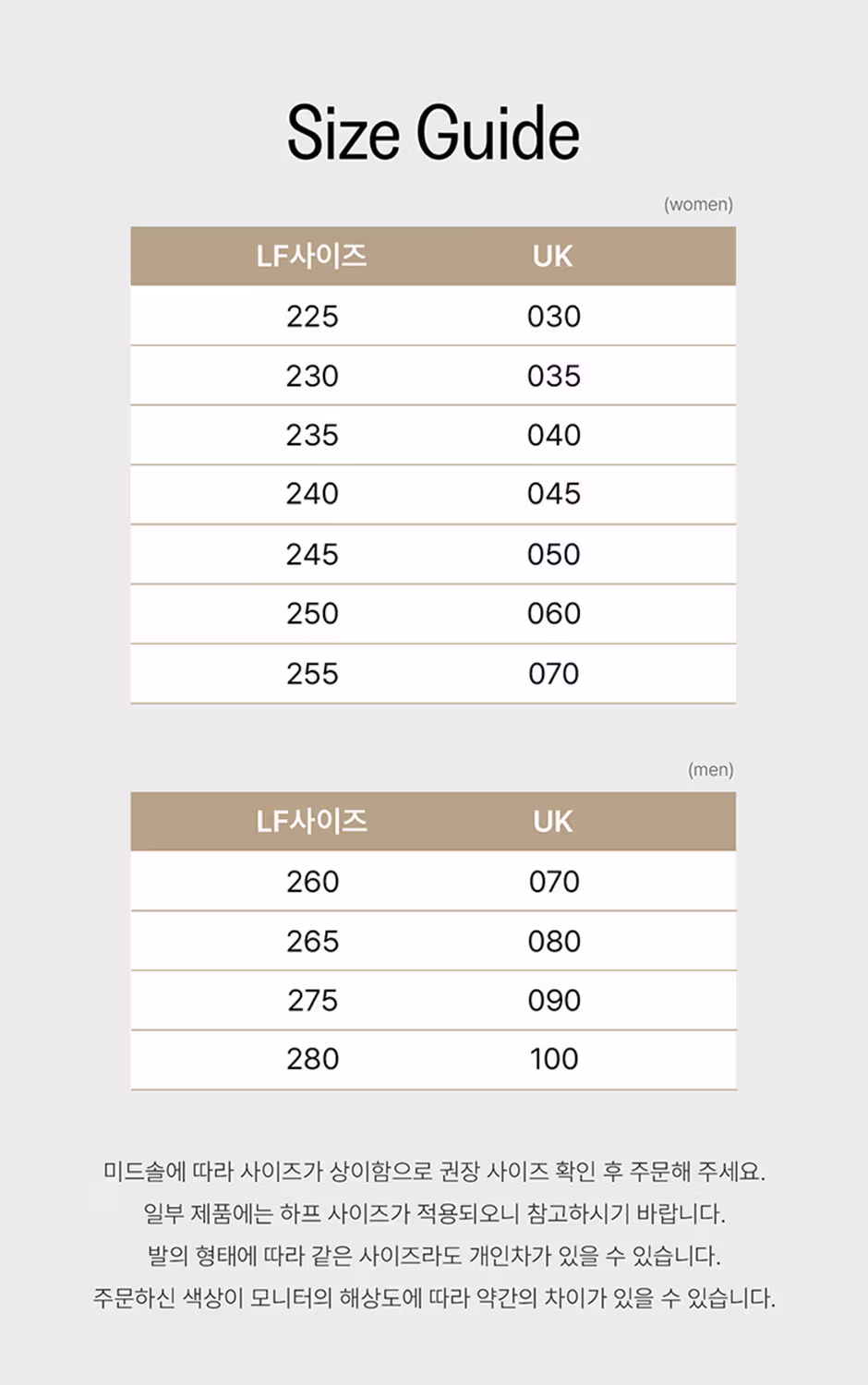Select LF size 245 row

(x=433, y=554)
